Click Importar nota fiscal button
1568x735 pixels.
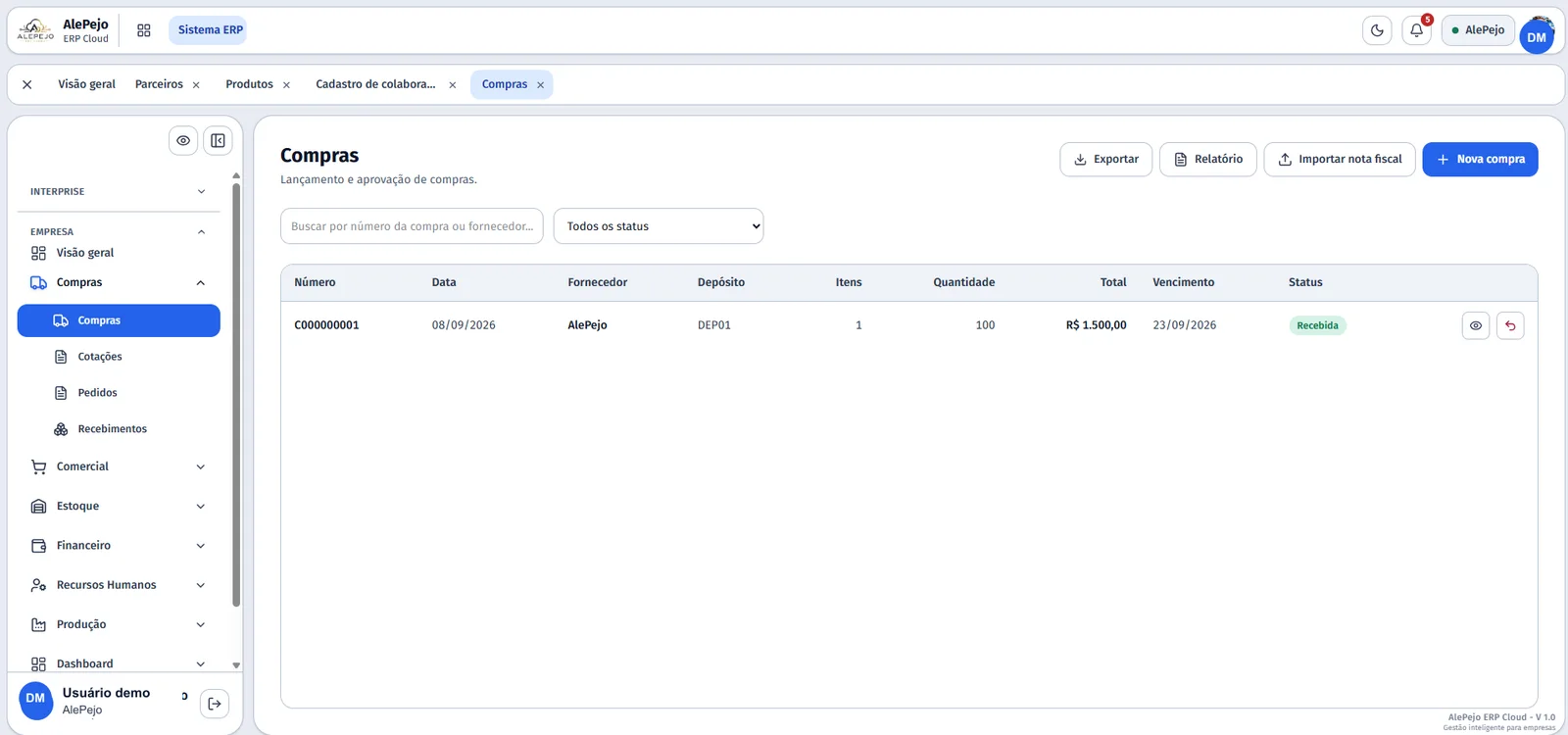coord(1340,160)
